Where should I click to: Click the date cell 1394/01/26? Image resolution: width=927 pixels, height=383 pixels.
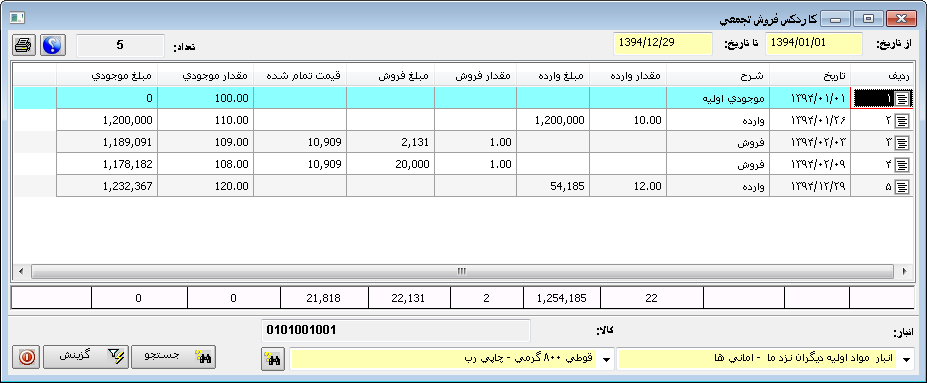810,121
